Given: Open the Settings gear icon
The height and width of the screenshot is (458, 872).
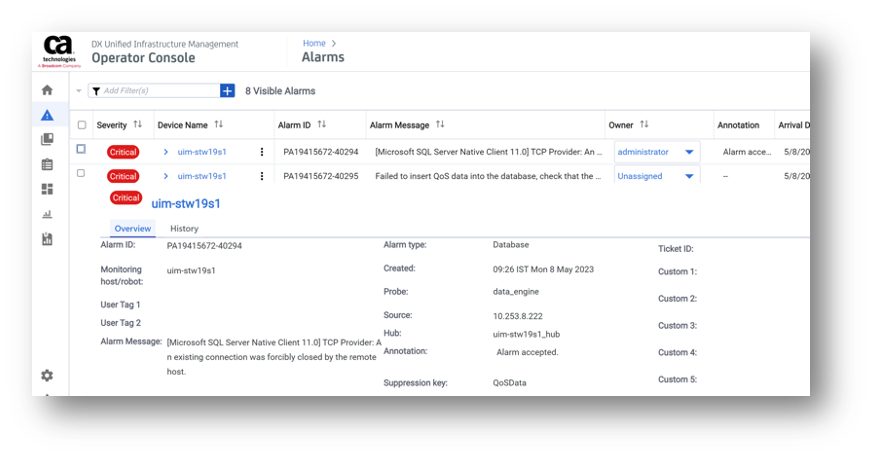Looking at the screenshot, I should coord(47,375).
